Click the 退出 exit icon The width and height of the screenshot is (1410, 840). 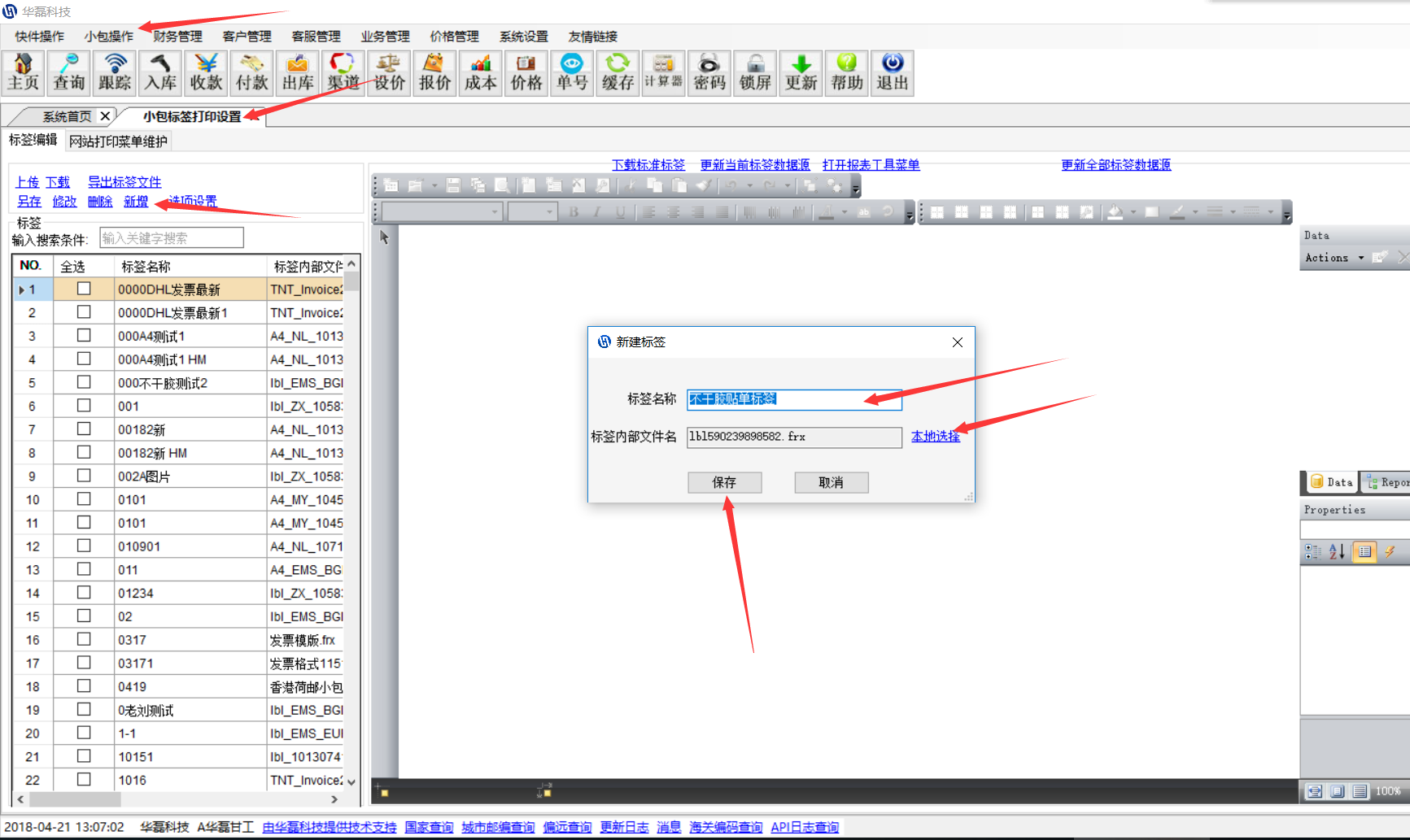(892, 72)
